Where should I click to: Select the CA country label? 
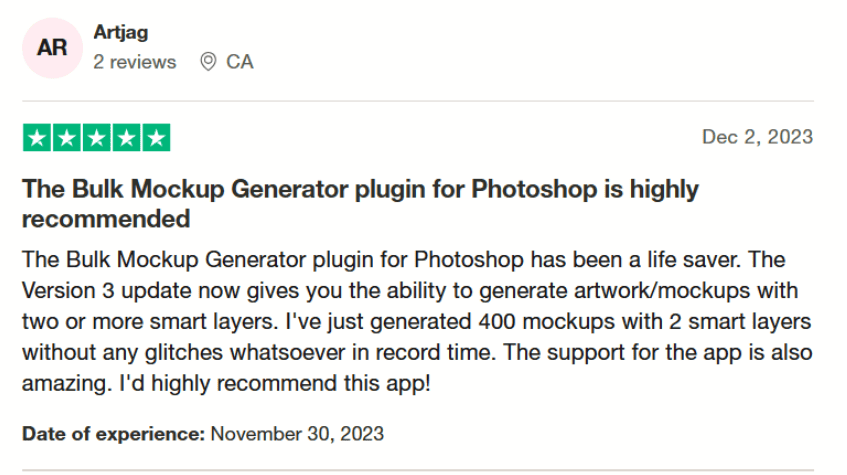click(x=240, y=62)
